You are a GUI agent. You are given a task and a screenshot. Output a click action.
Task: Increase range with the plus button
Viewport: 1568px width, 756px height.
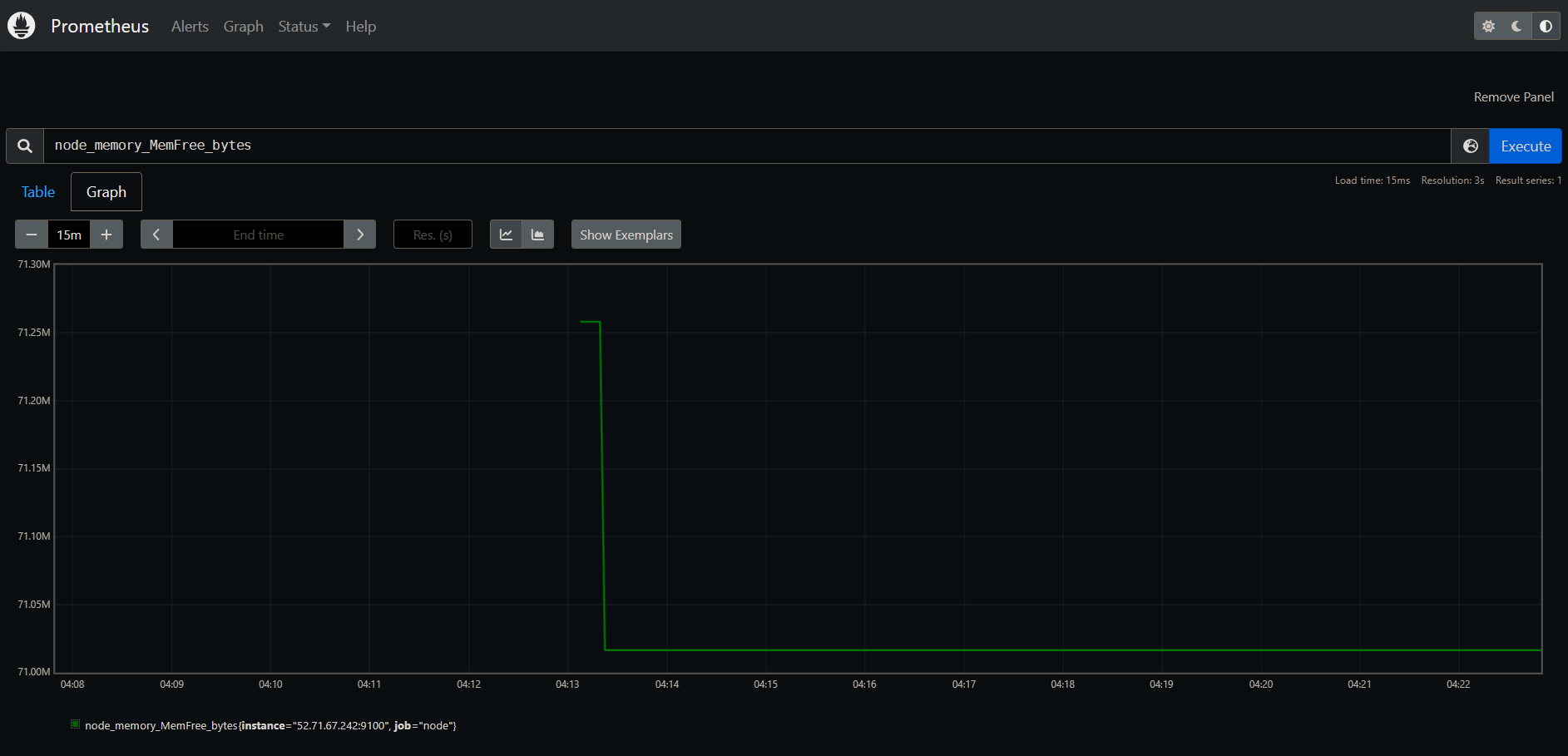[106, 235]
